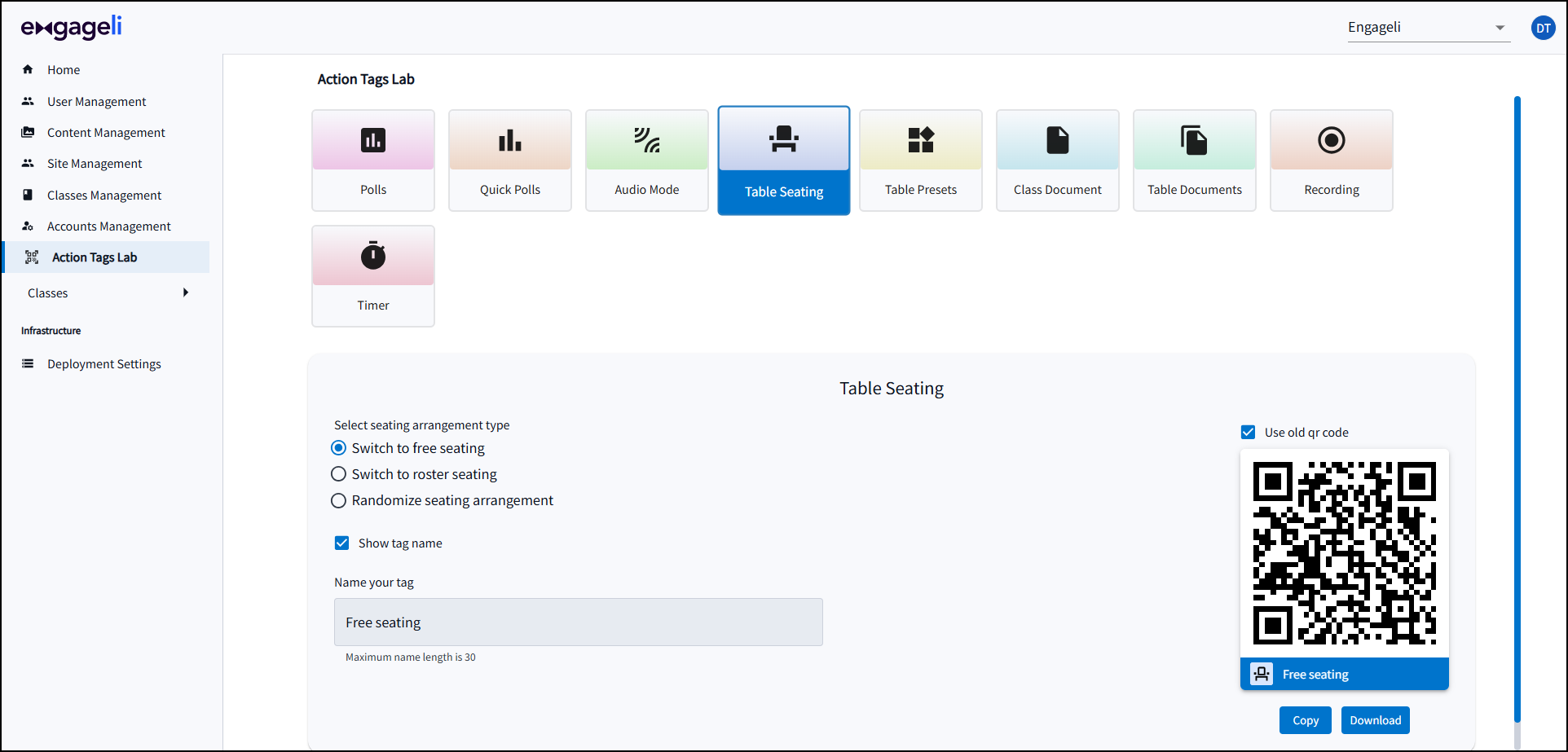Toggle the Use old qr code checkbox
Viewport: 1568px width, 752px height.
[1248, 432]
